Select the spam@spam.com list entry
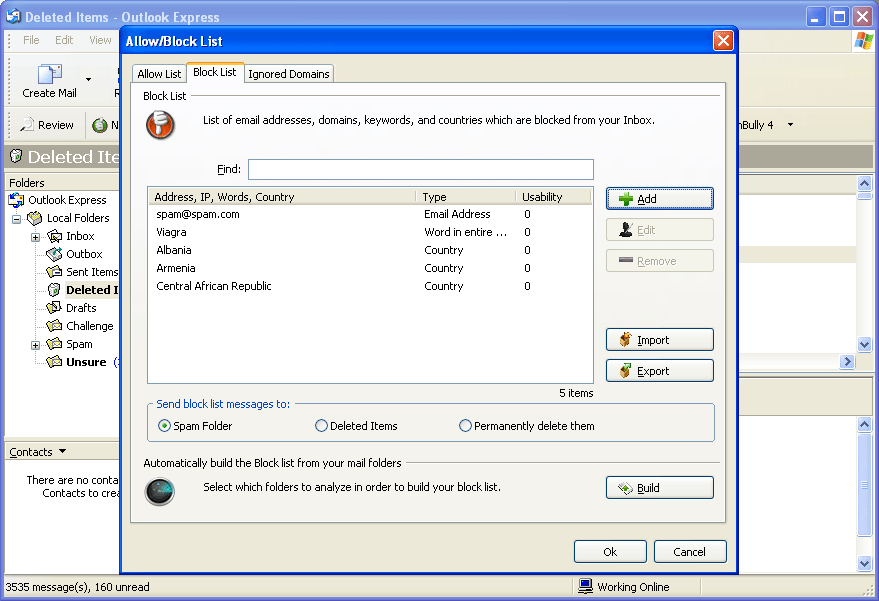The image size is (879, 601). [x=198, y=214]
